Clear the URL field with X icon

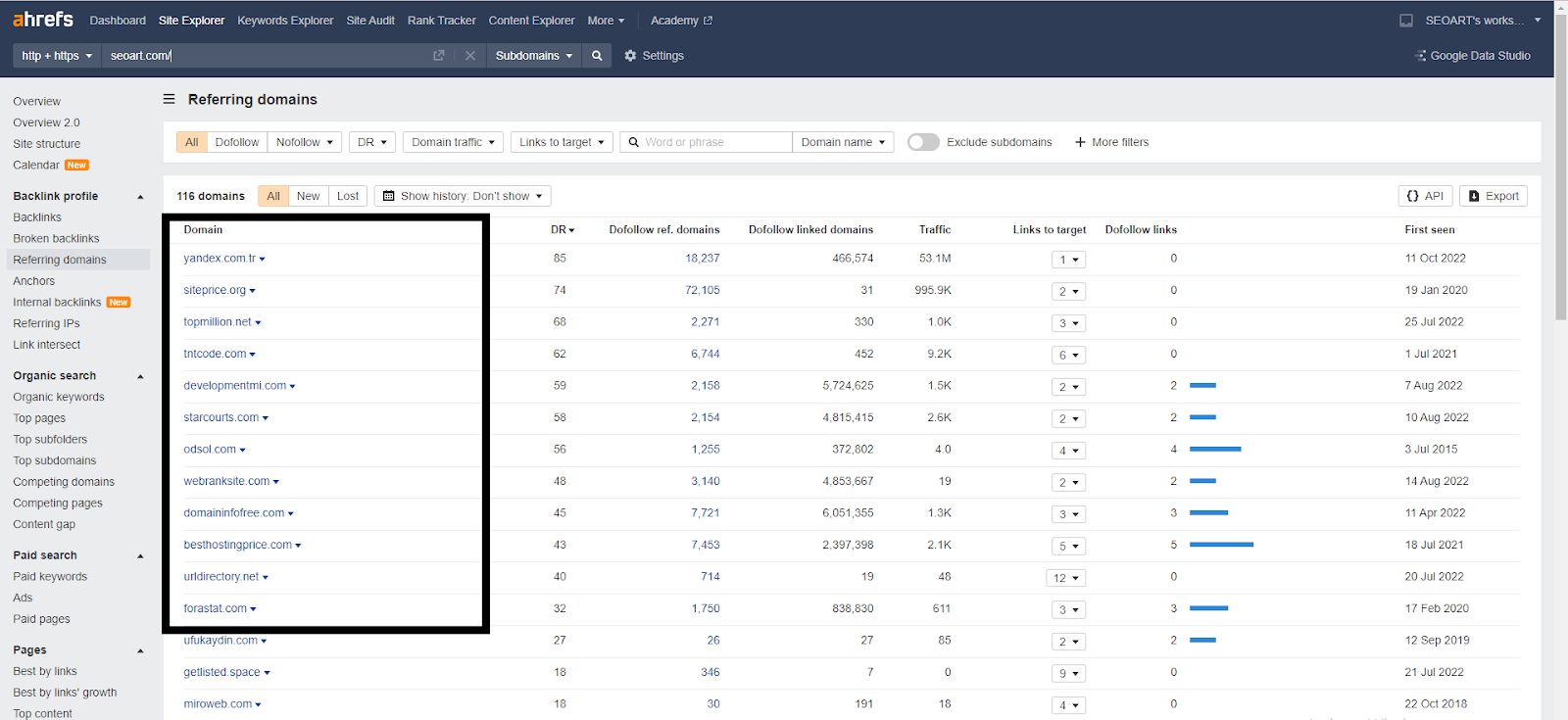point(470,56)
